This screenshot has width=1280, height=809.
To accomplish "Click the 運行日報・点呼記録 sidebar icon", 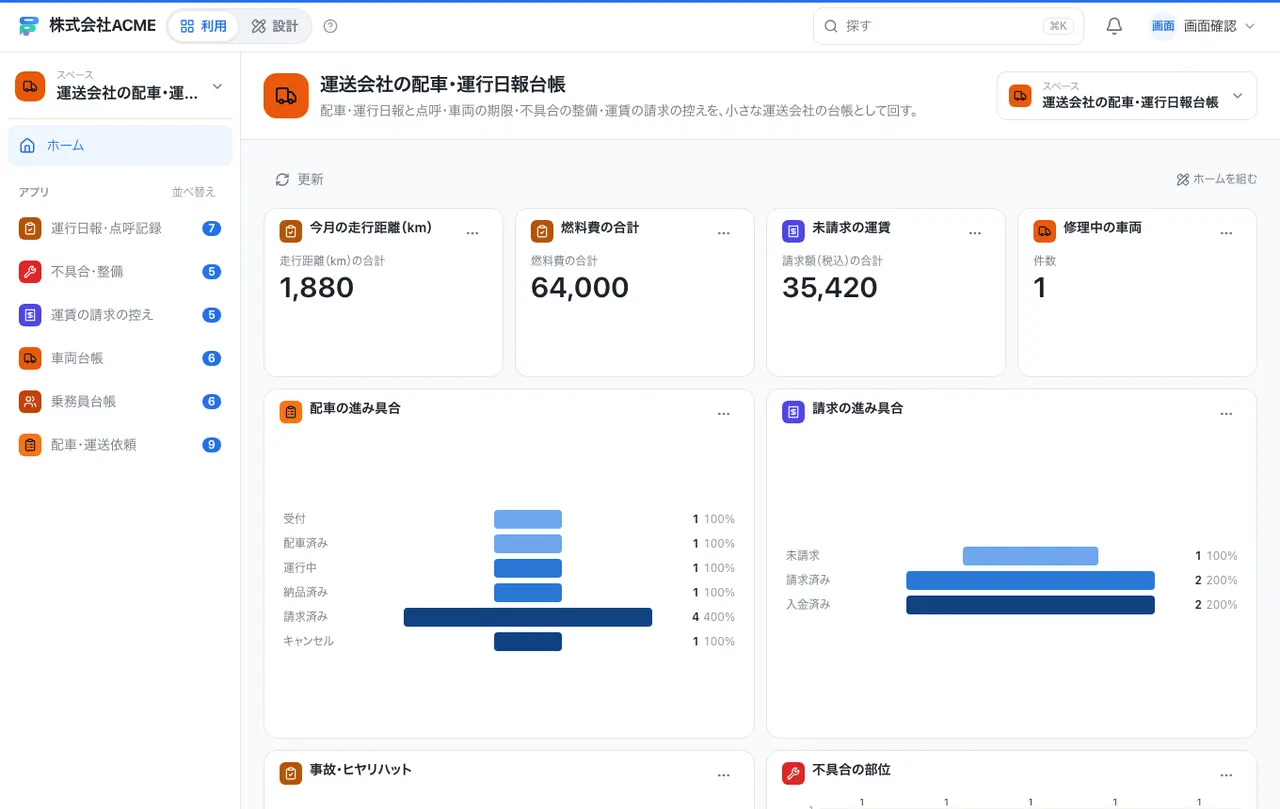I will tap(30, 228).
